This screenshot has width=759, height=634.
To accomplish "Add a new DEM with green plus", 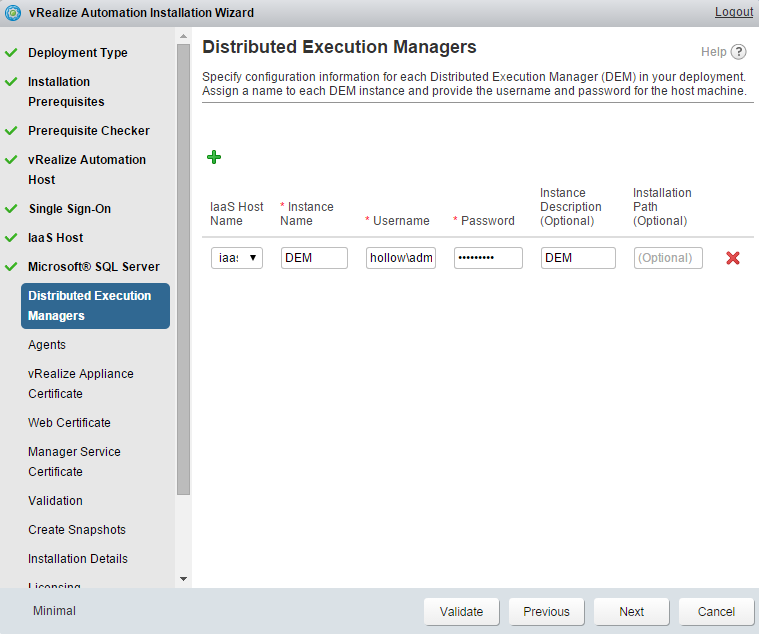I will point(214,157).
